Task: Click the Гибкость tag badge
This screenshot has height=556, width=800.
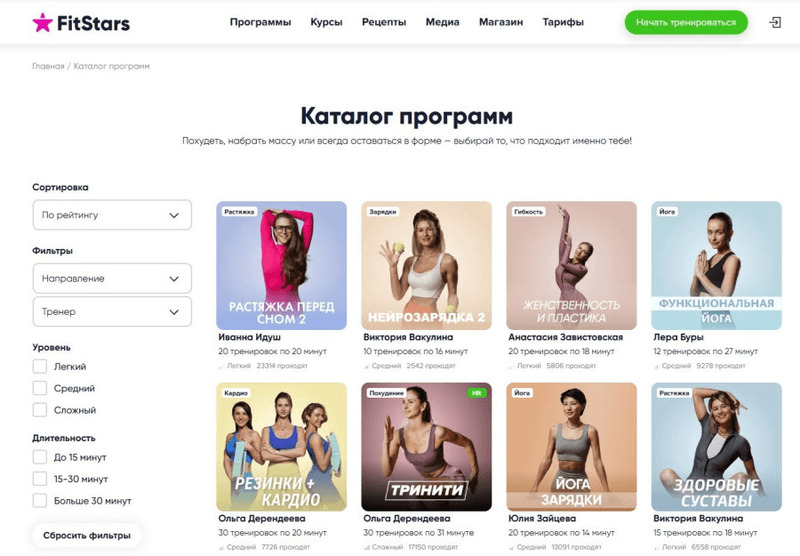Action: click(x=529, y=212)
